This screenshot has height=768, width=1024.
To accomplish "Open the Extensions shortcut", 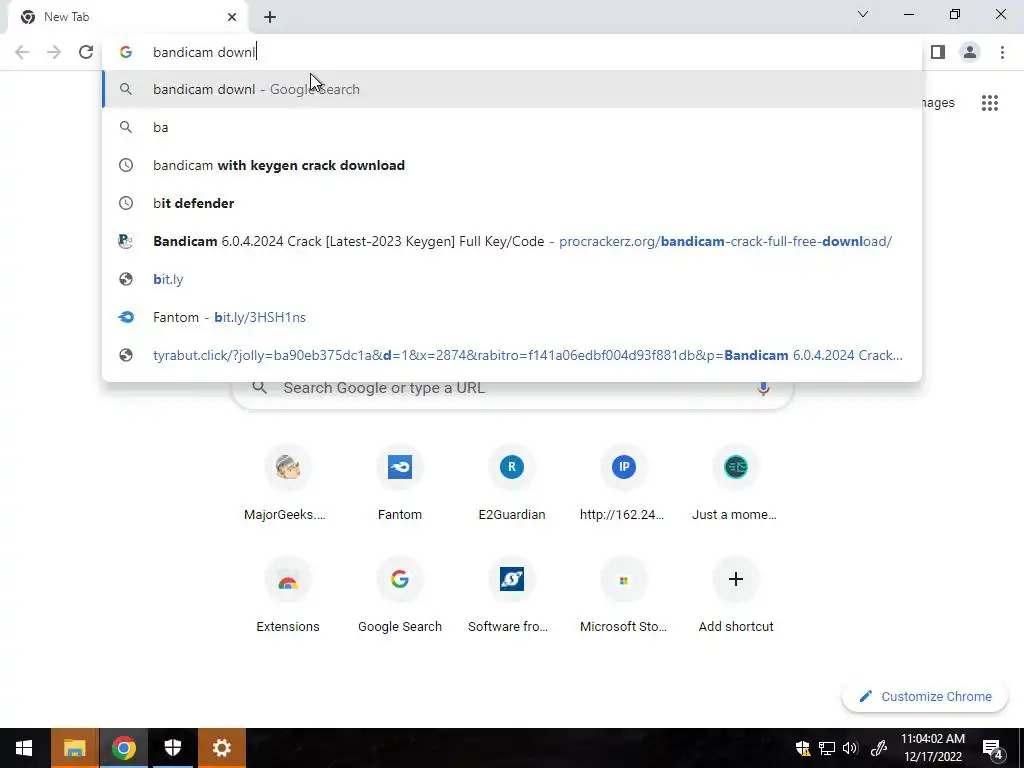I will (287, 596).
